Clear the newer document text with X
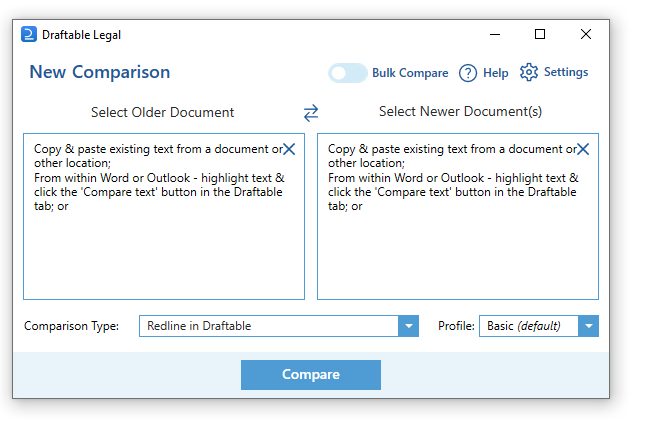 tap(583, 149)
